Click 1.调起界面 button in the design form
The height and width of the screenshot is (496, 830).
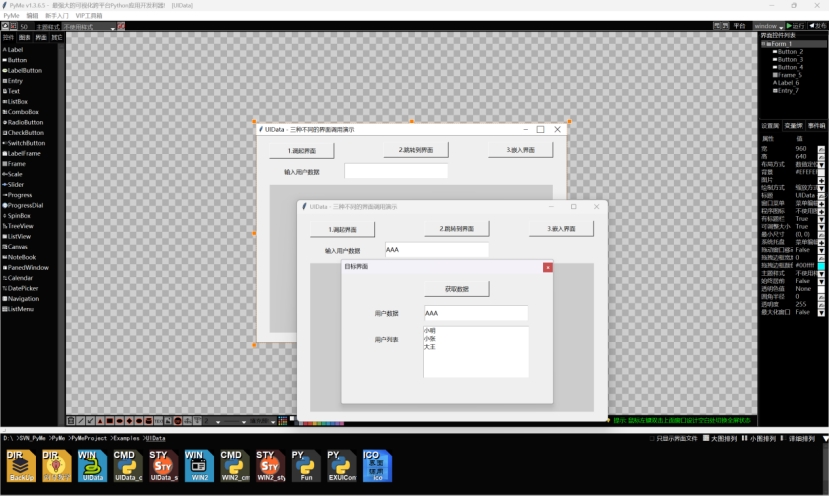[302, 151]
